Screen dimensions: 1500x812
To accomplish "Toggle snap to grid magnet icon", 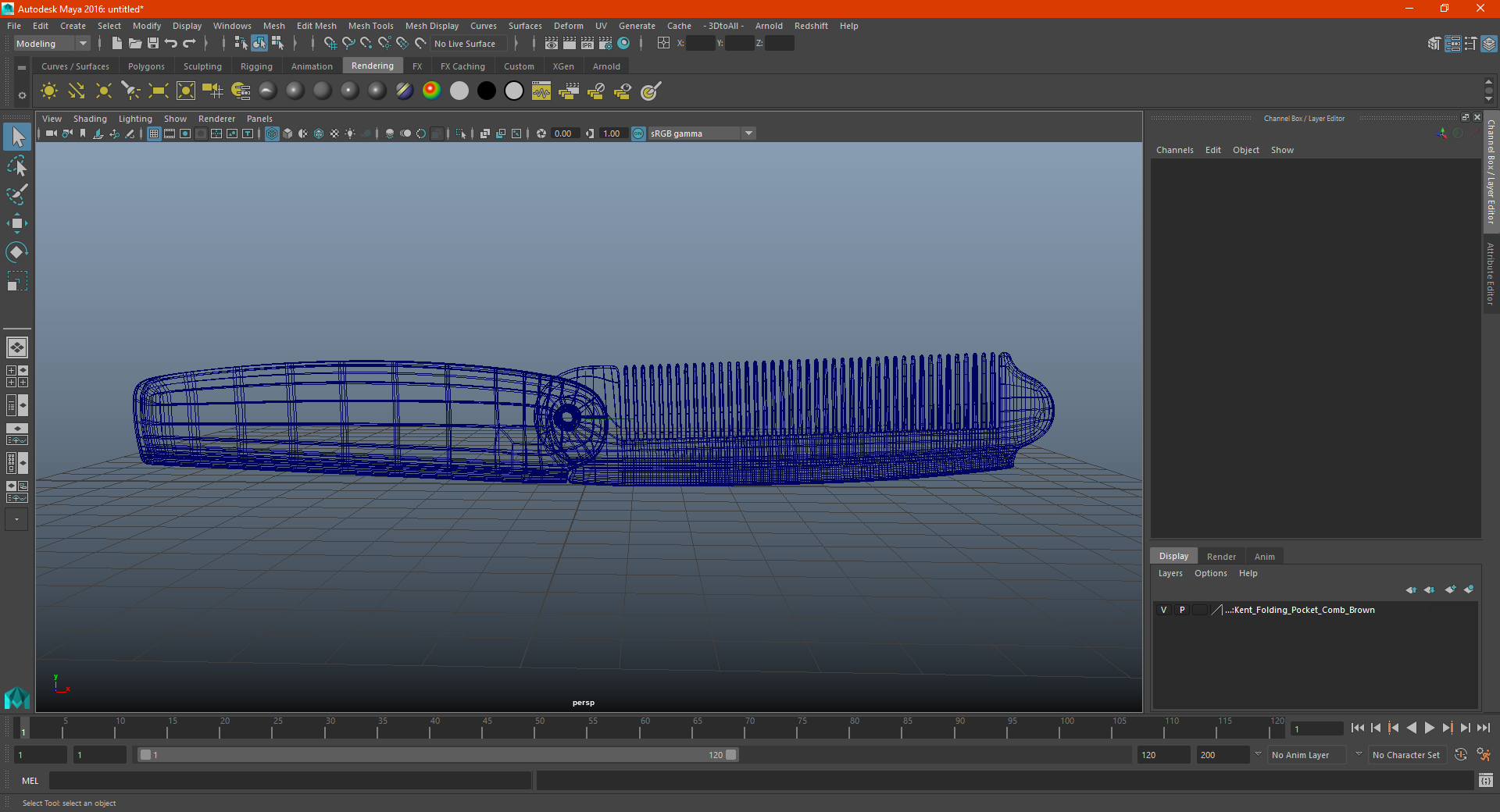I will click(x=330, y=44).
